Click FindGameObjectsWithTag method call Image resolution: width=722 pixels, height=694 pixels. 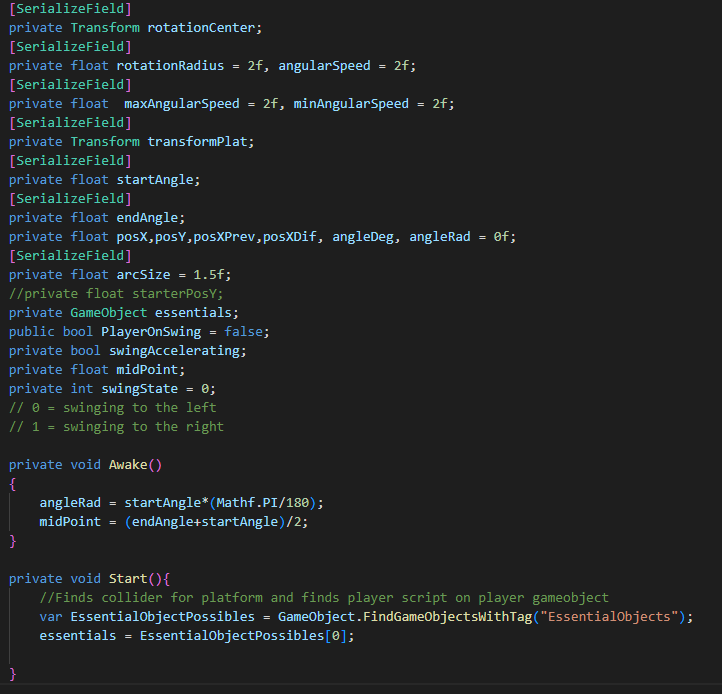point(448,617)
